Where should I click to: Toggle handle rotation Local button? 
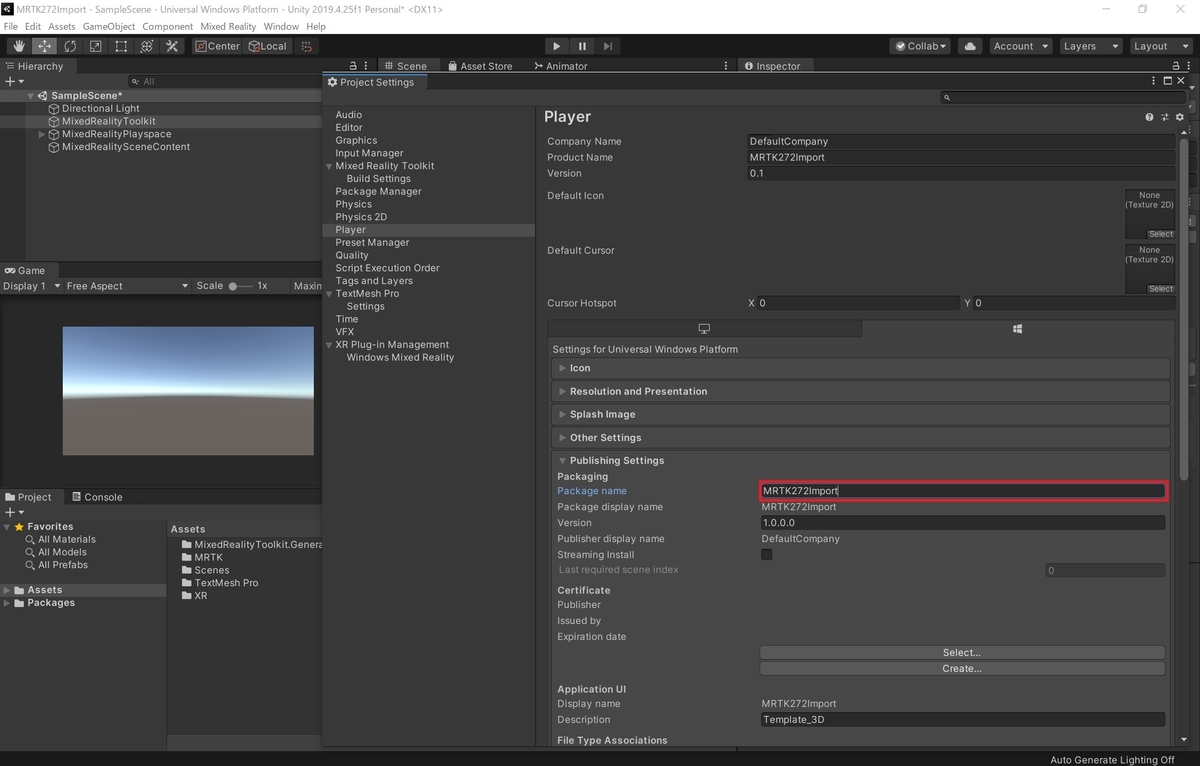267,46
